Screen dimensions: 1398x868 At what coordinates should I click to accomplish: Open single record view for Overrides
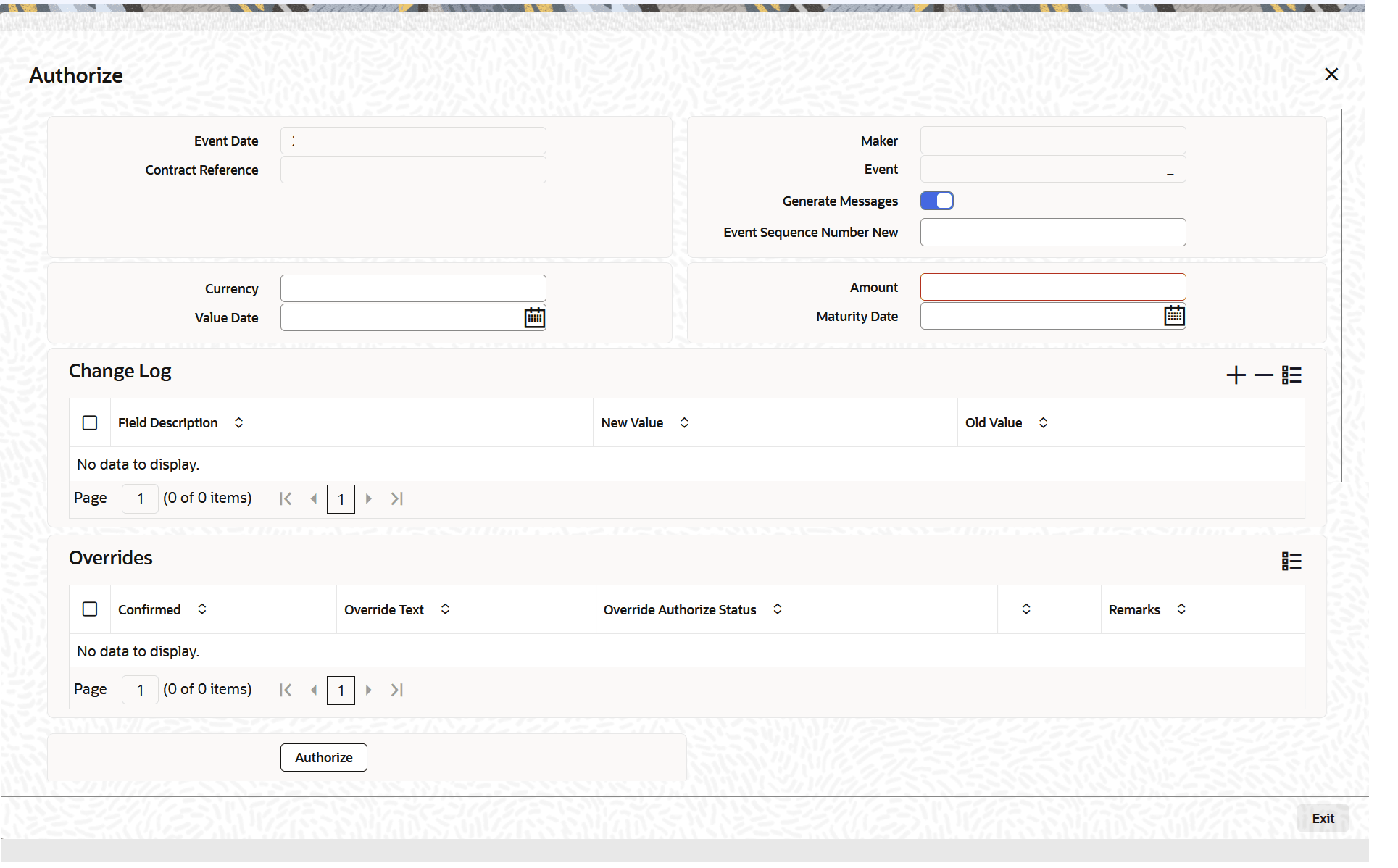(1291, 562)
